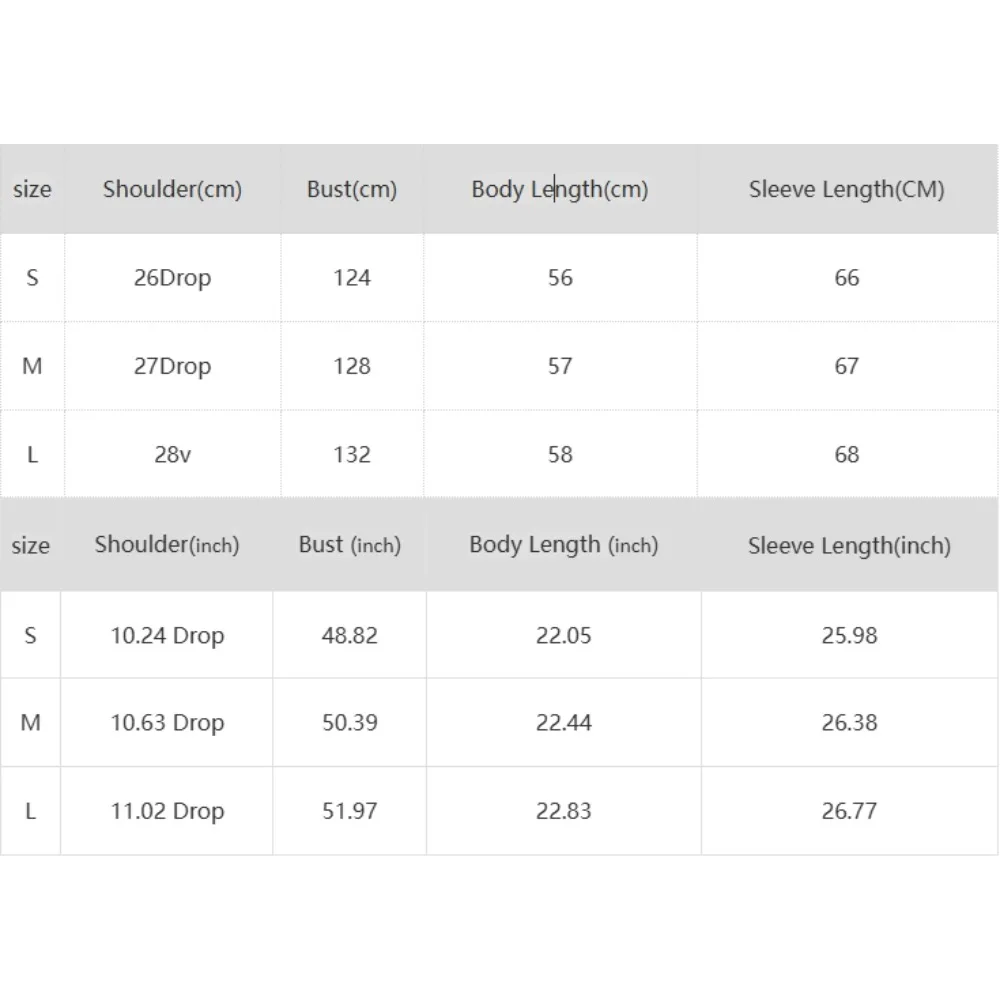The image size is (1000, 1000).
Task: Select sleeve length value 68
Action: pyautogui.click(x=847, y=454)
